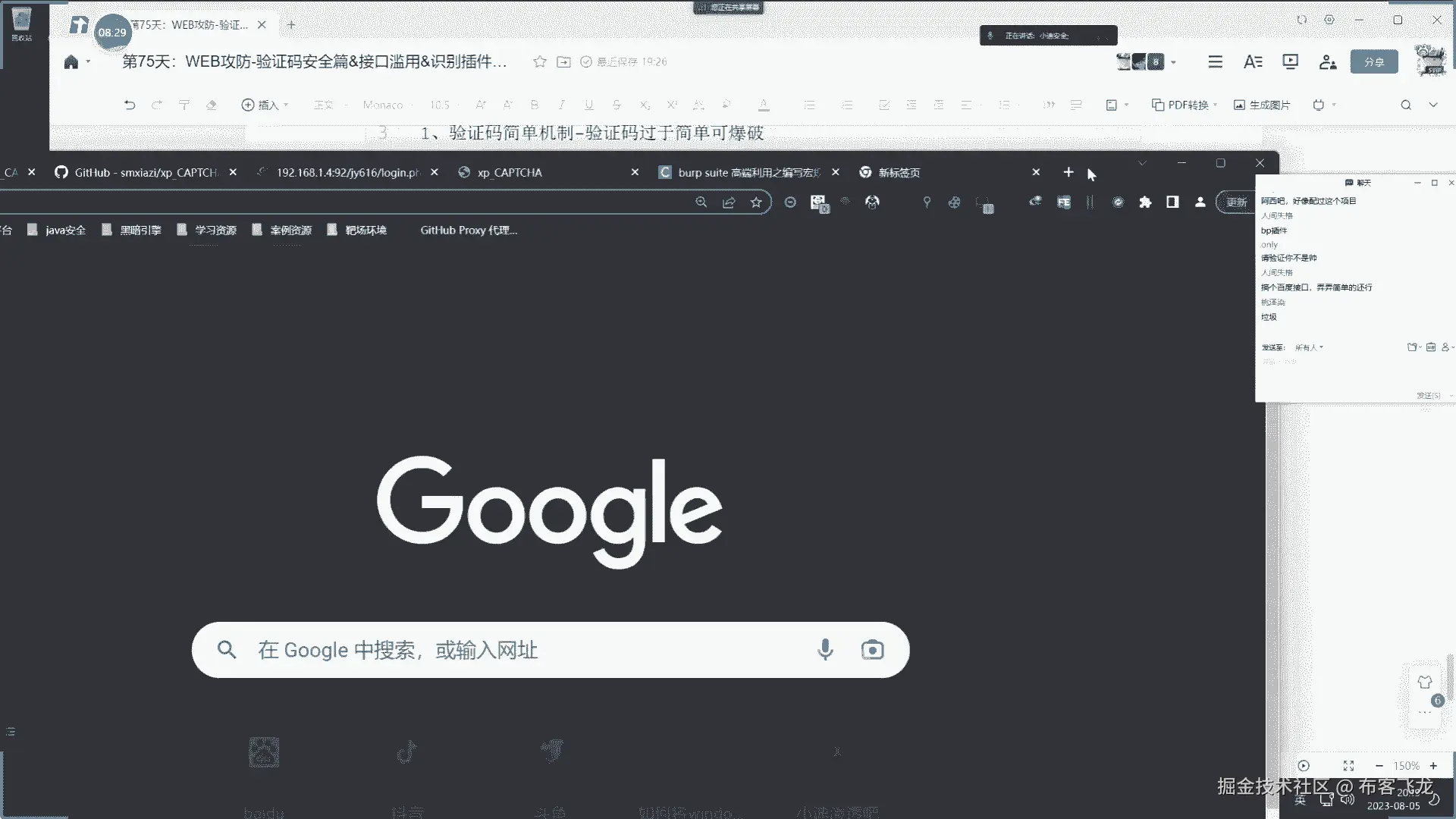The height and width of the screenshot is (819, 1456).
Task: Click the undo icon in document toolbar
Action: 130,105
